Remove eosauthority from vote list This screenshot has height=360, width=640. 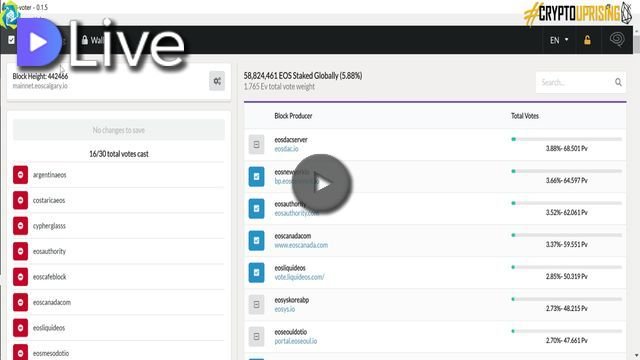(20, 251)
